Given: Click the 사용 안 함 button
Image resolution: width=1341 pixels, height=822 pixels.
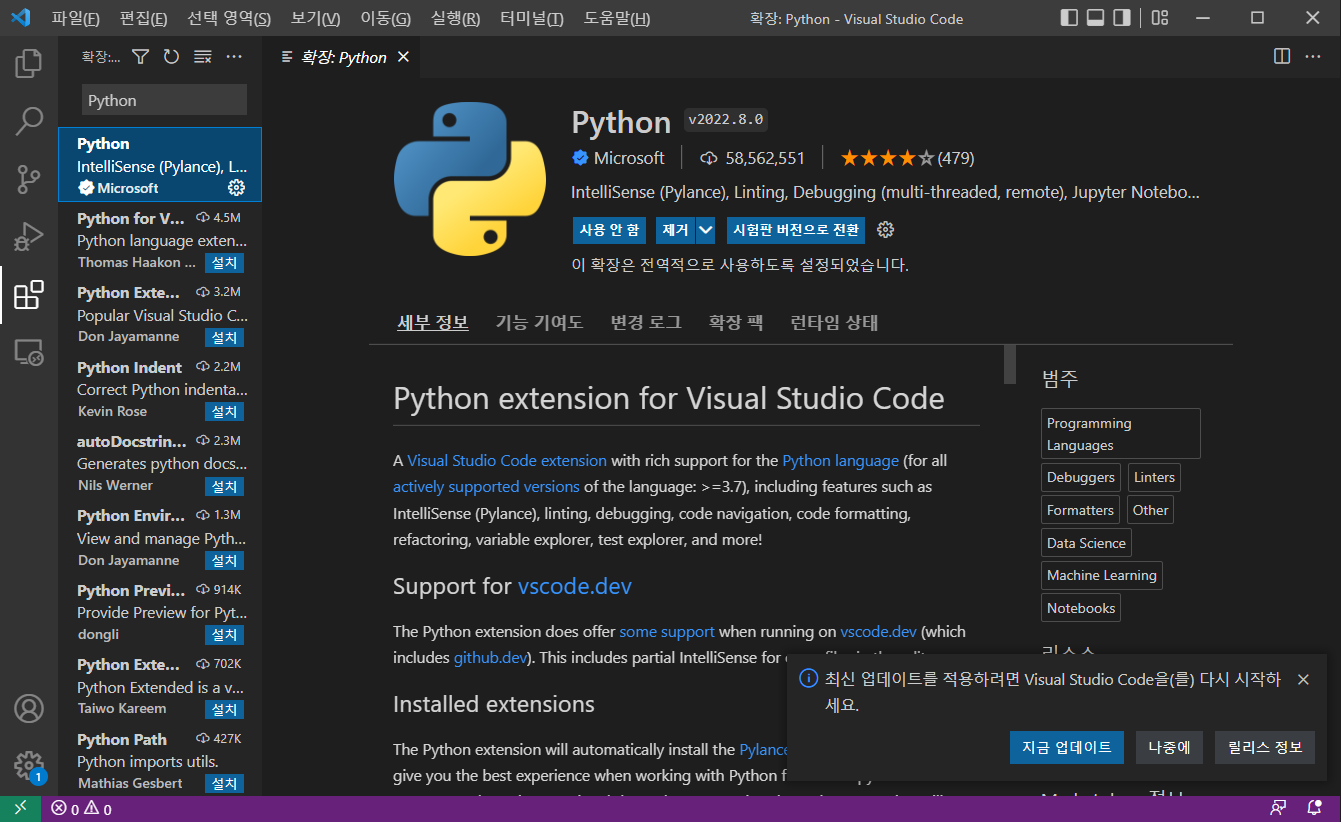Looking at the screenshot, I should click(x=609, y=230).
